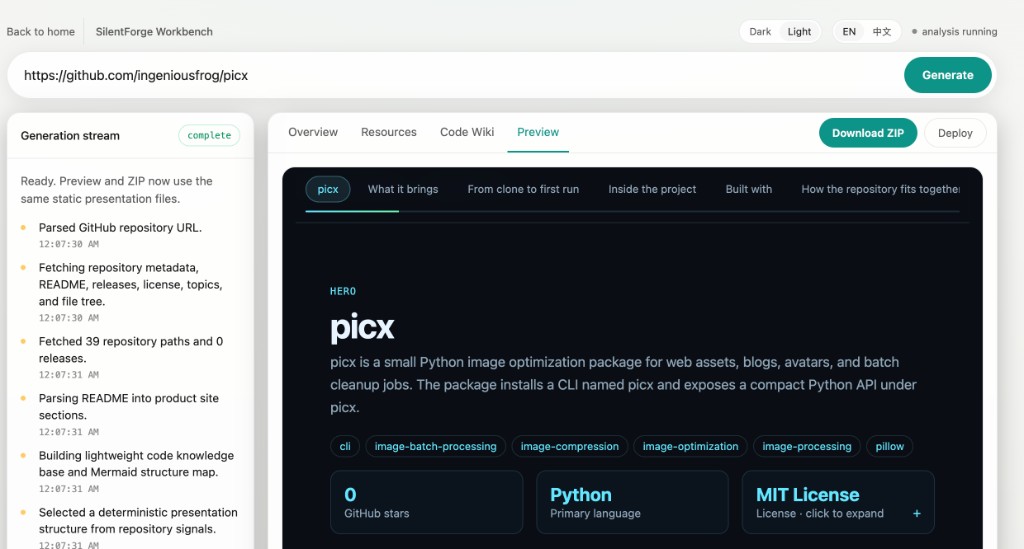1024x549 pixels.
Task: Click 'Building lightweight code knowledge base' entry
Action: 136,463
